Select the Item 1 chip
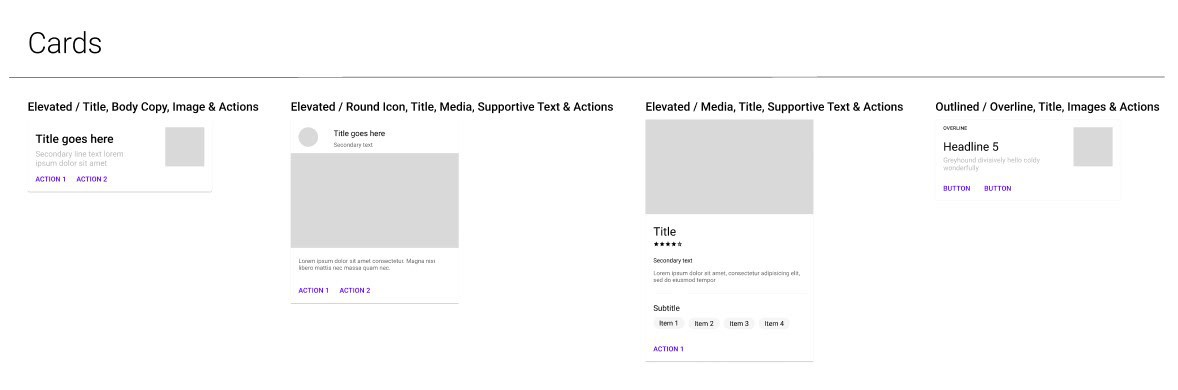The image size is (1178, 390). 669,324
